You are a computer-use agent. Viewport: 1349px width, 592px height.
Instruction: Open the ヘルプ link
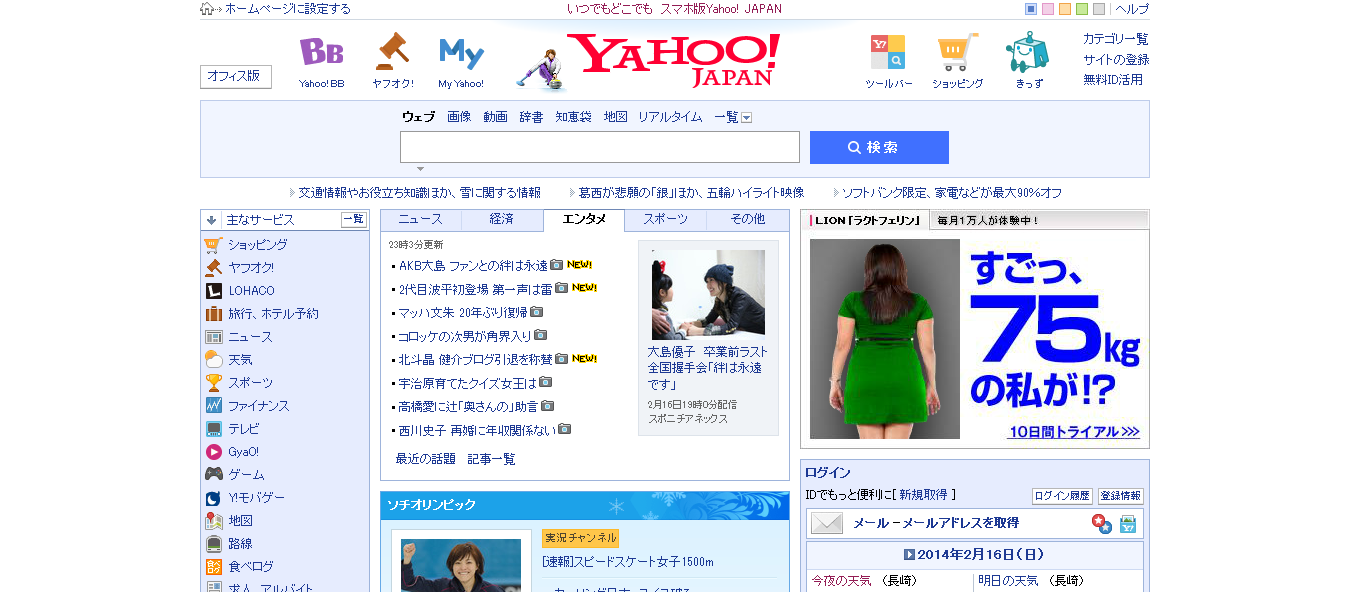point(1132,9)
